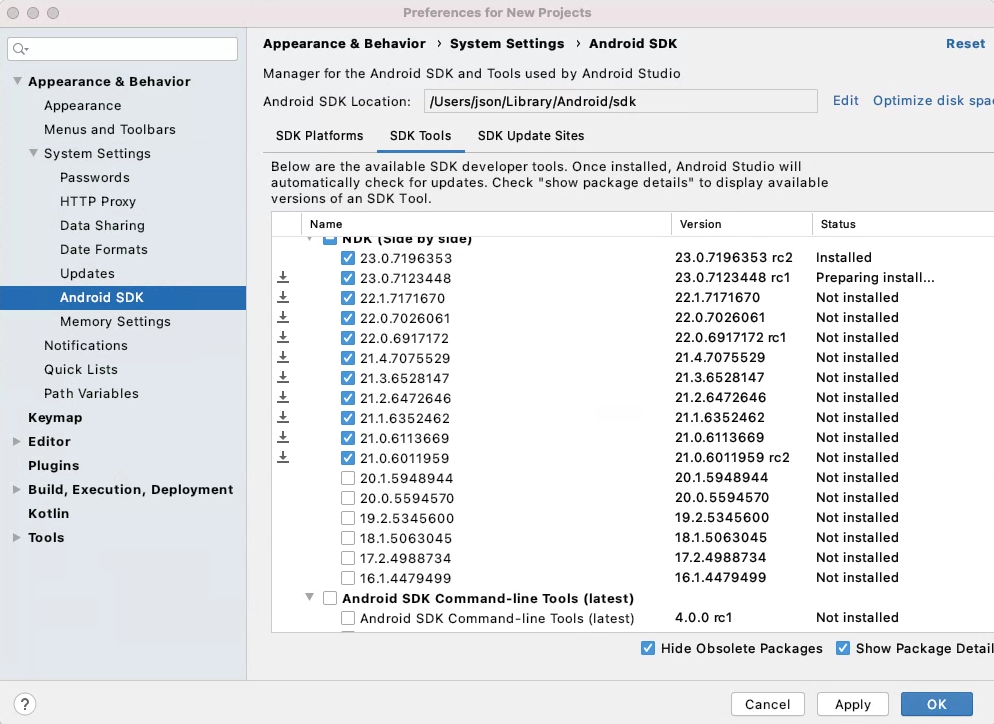Screen dimensions: 994x724
Task: Expand the Editor settings section
Action: [x=16, y=441]
